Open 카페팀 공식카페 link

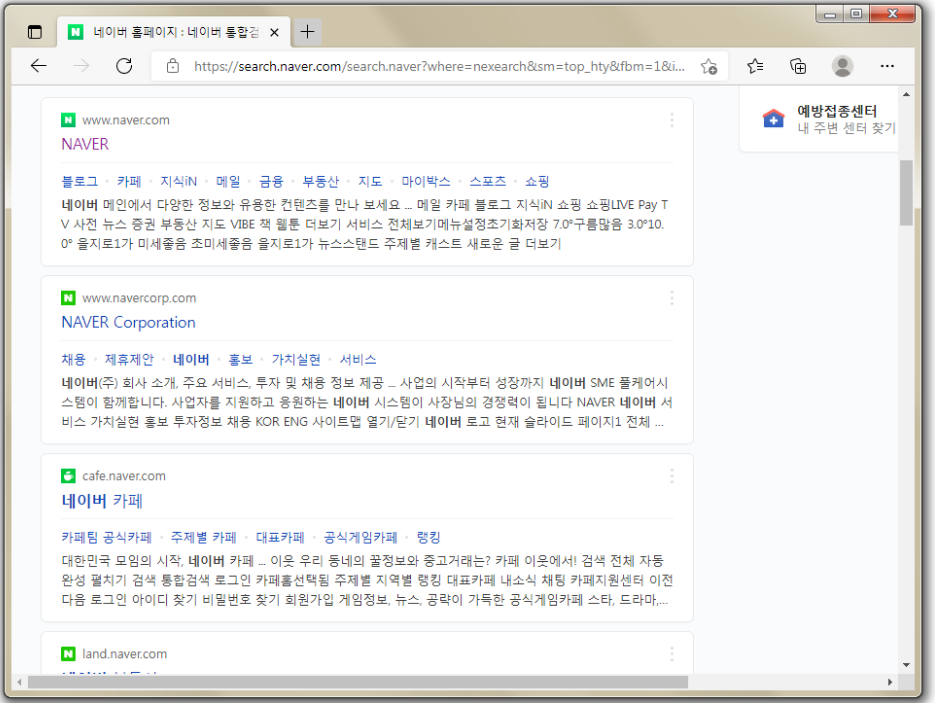pos(106,537)
